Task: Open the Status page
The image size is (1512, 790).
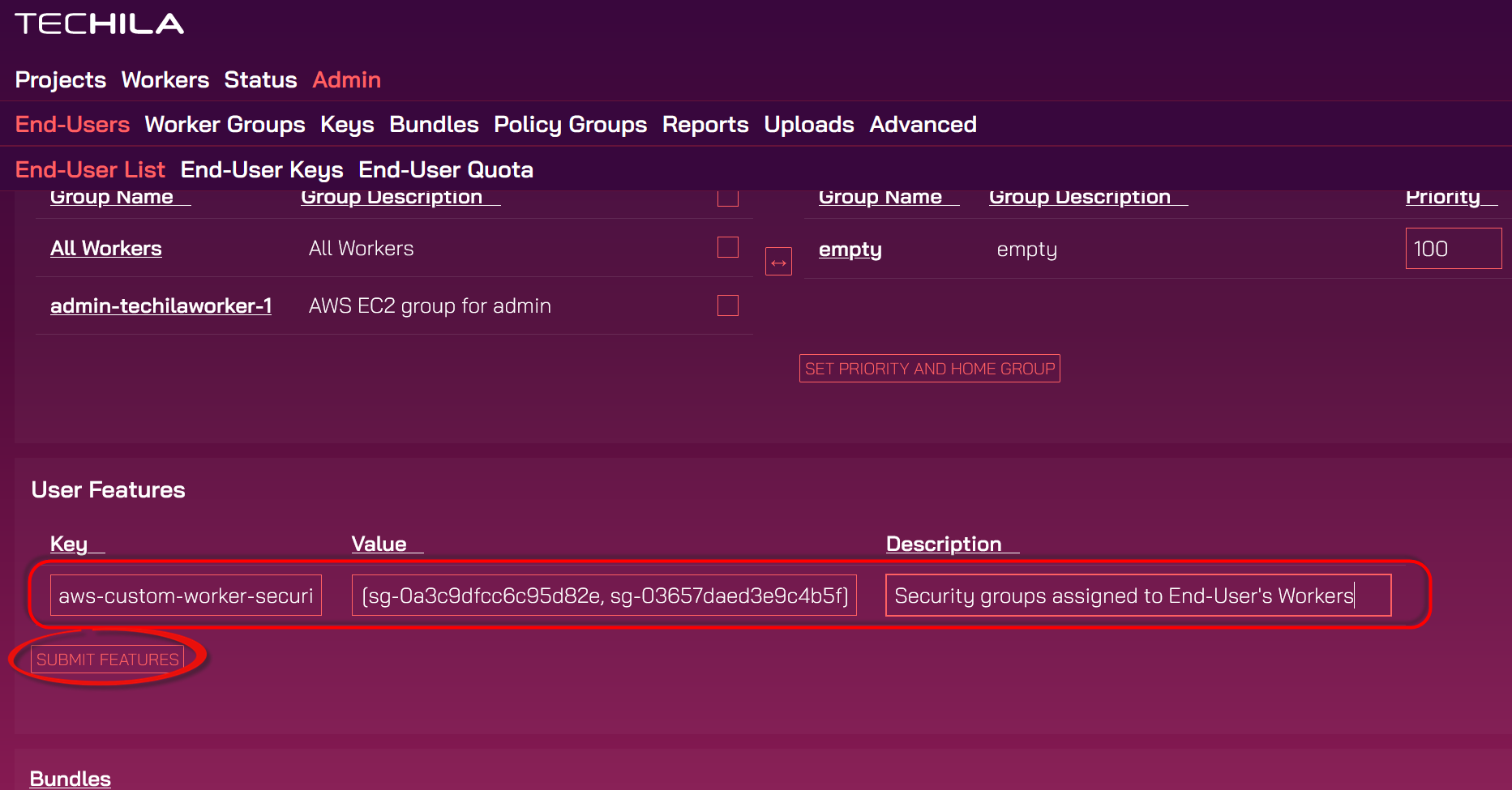Action: pyautogui.click(x=260, y=80)
